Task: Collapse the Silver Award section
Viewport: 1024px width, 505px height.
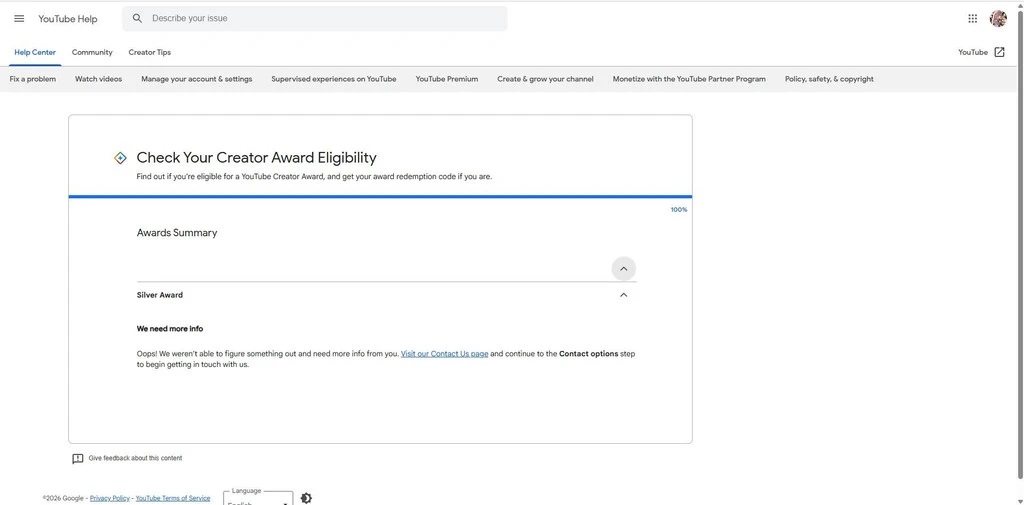Action: pos(624,295)
